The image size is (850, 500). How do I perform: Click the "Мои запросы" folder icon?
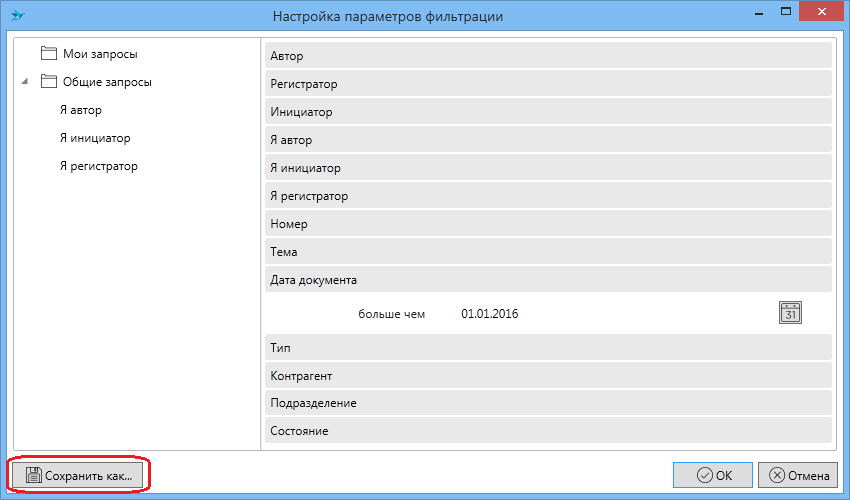point(49,54)
